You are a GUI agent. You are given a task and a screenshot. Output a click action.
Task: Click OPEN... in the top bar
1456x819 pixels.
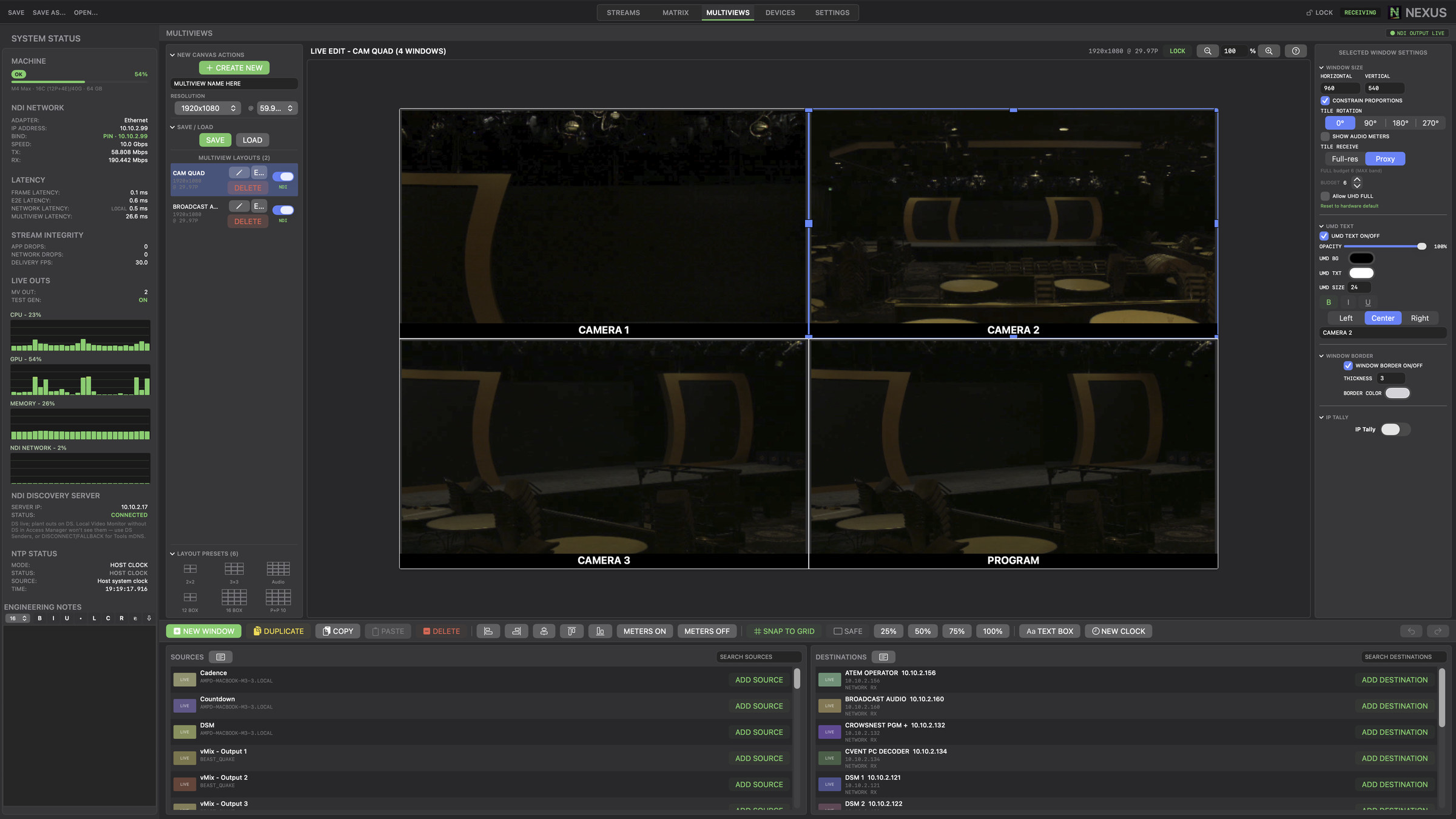click(86, 13)
